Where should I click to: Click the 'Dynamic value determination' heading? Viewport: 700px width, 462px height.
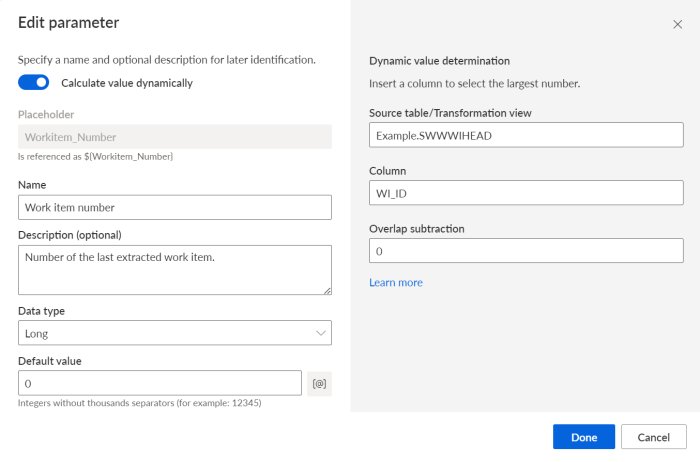tap(439, 61)
